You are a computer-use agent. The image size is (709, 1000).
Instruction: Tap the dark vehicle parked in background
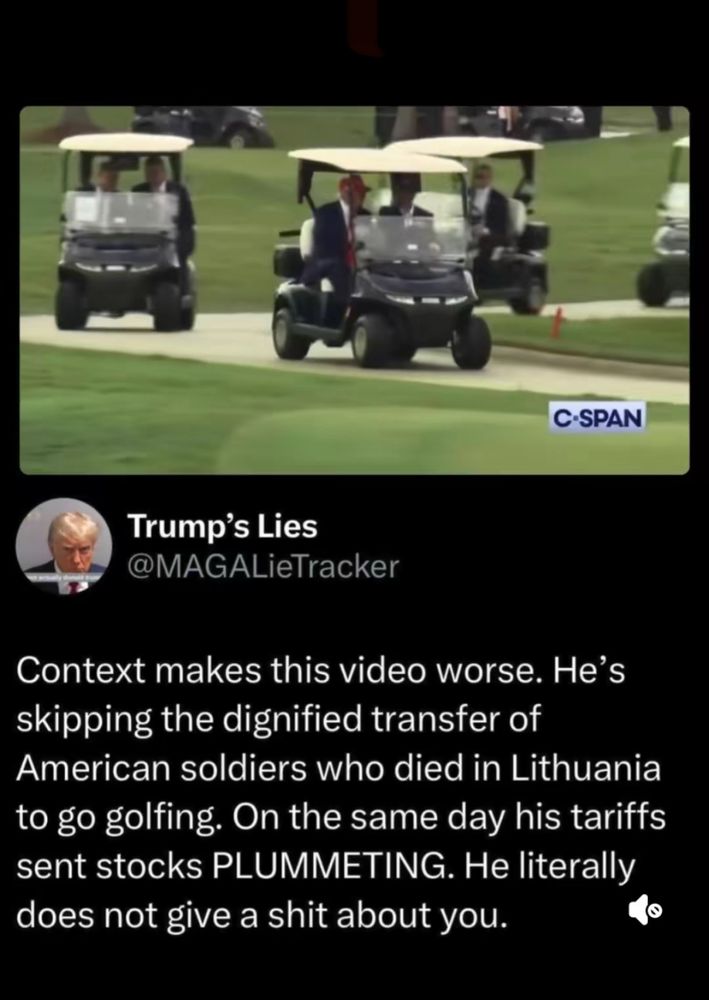(x=203, y=126)
